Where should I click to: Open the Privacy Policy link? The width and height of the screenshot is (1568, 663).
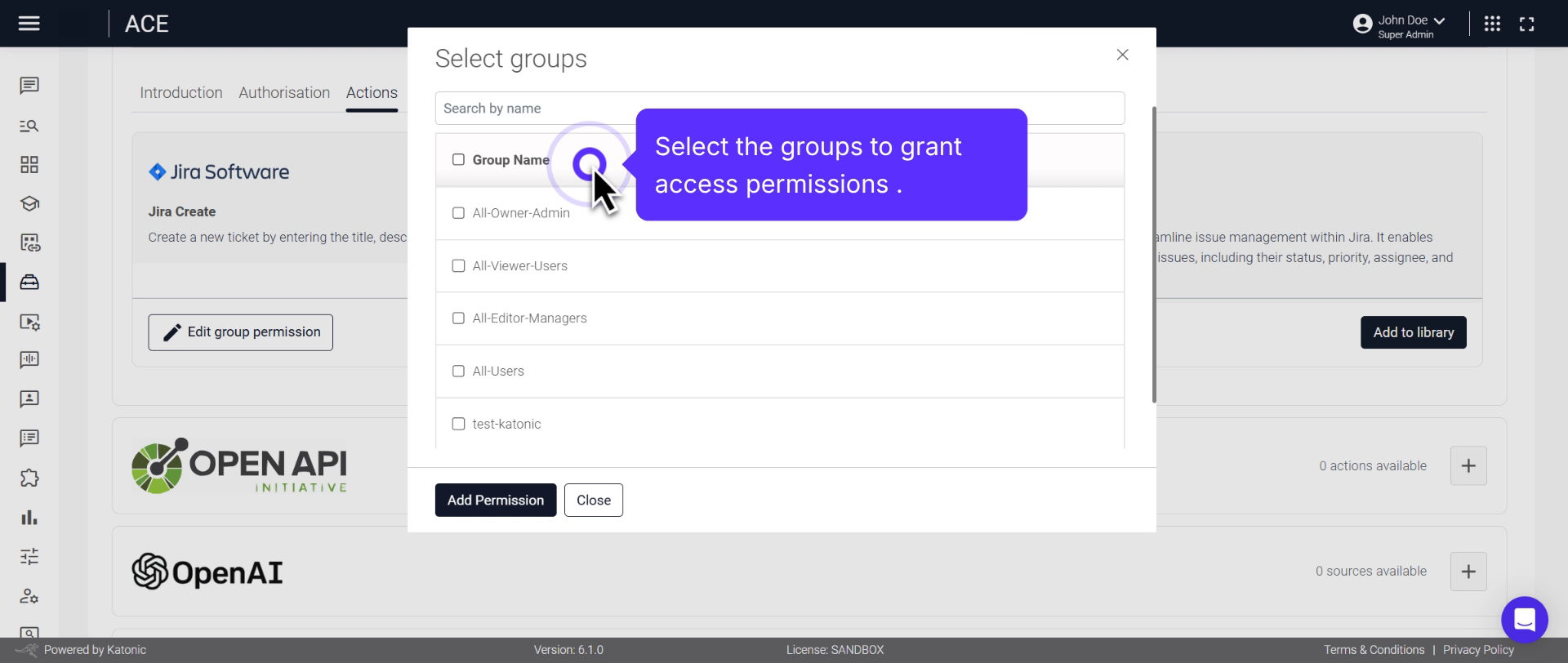1478,650
